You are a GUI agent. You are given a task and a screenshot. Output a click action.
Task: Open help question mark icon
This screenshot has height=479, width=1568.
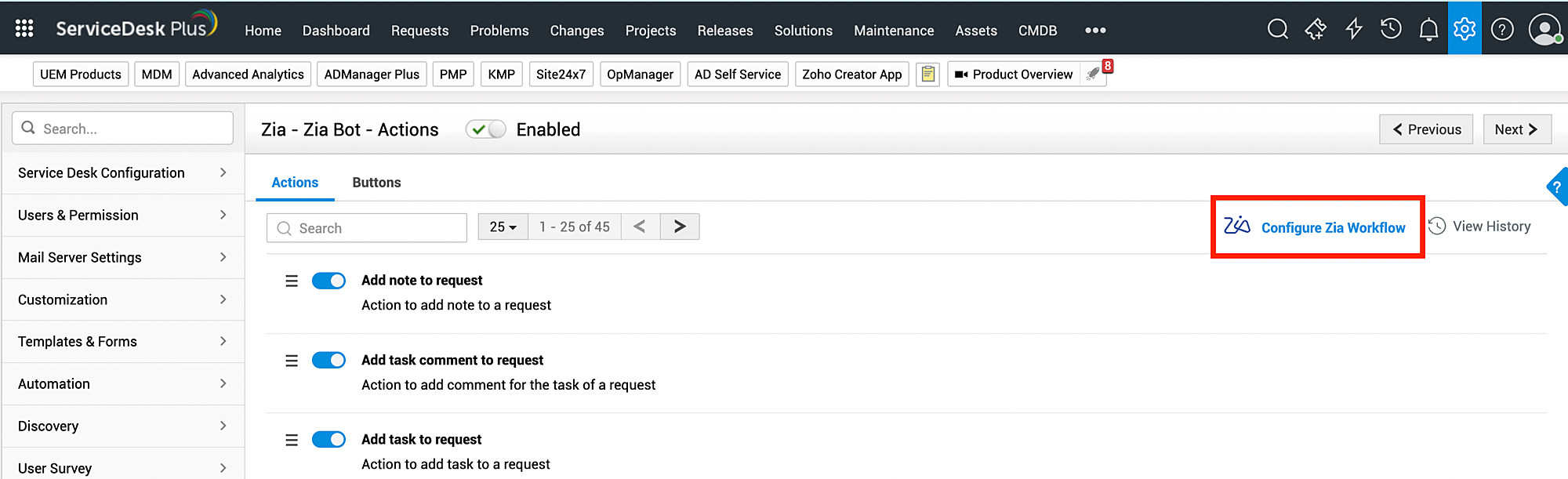coord(1502,29)
